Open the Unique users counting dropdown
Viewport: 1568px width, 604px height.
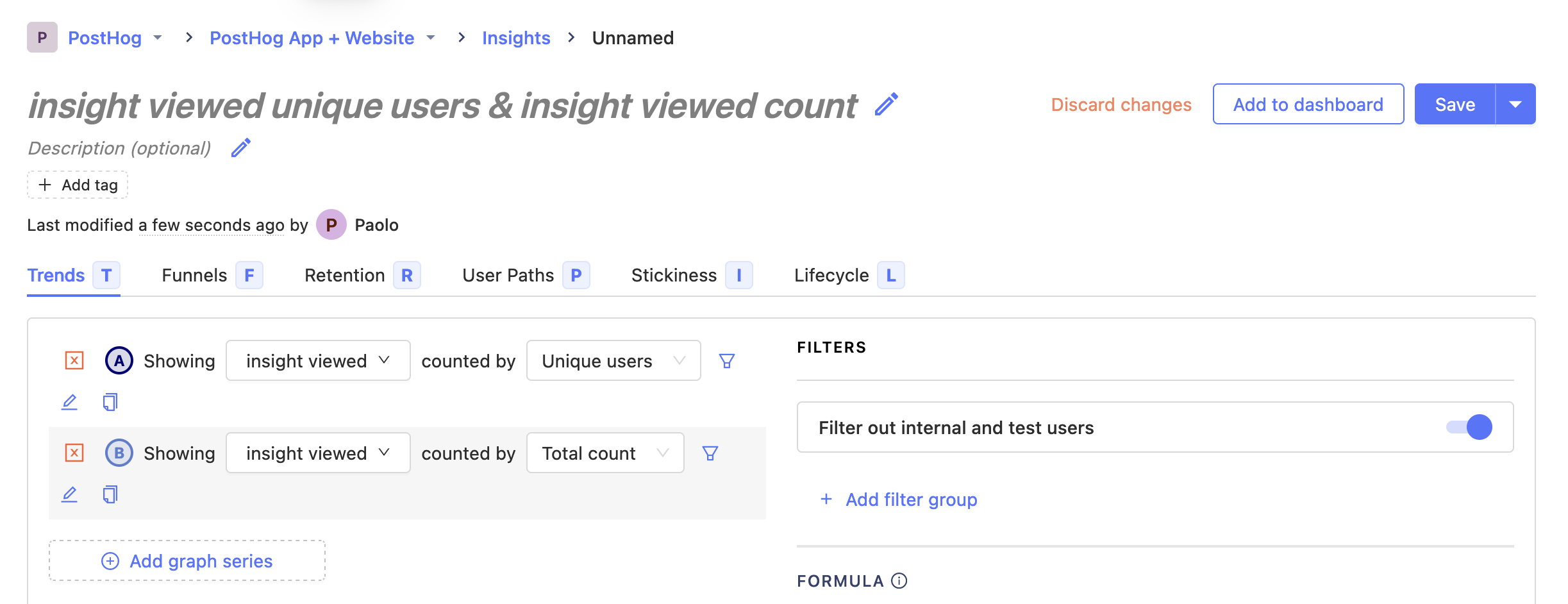(x=612, y=360)
